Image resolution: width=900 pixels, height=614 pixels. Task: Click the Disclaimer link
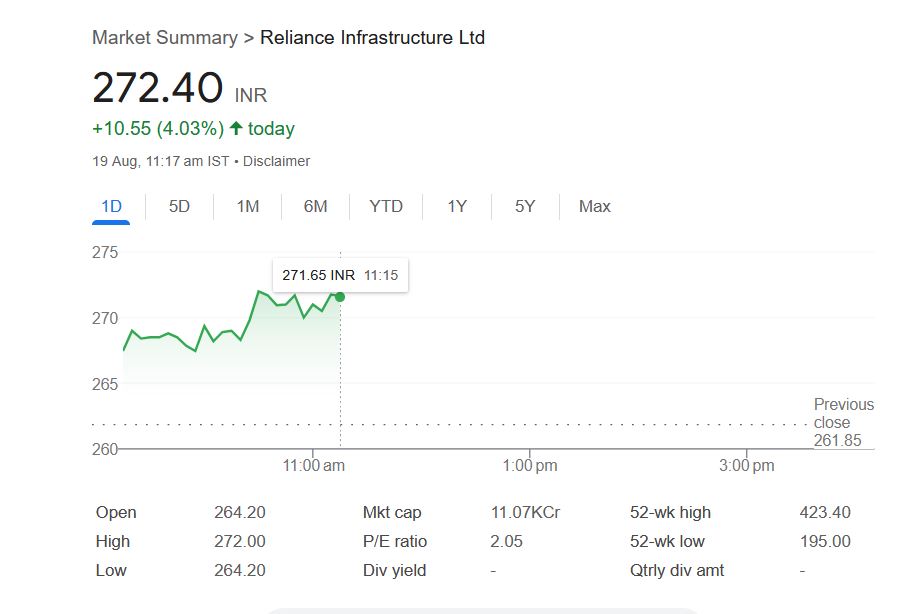[277, 161]
